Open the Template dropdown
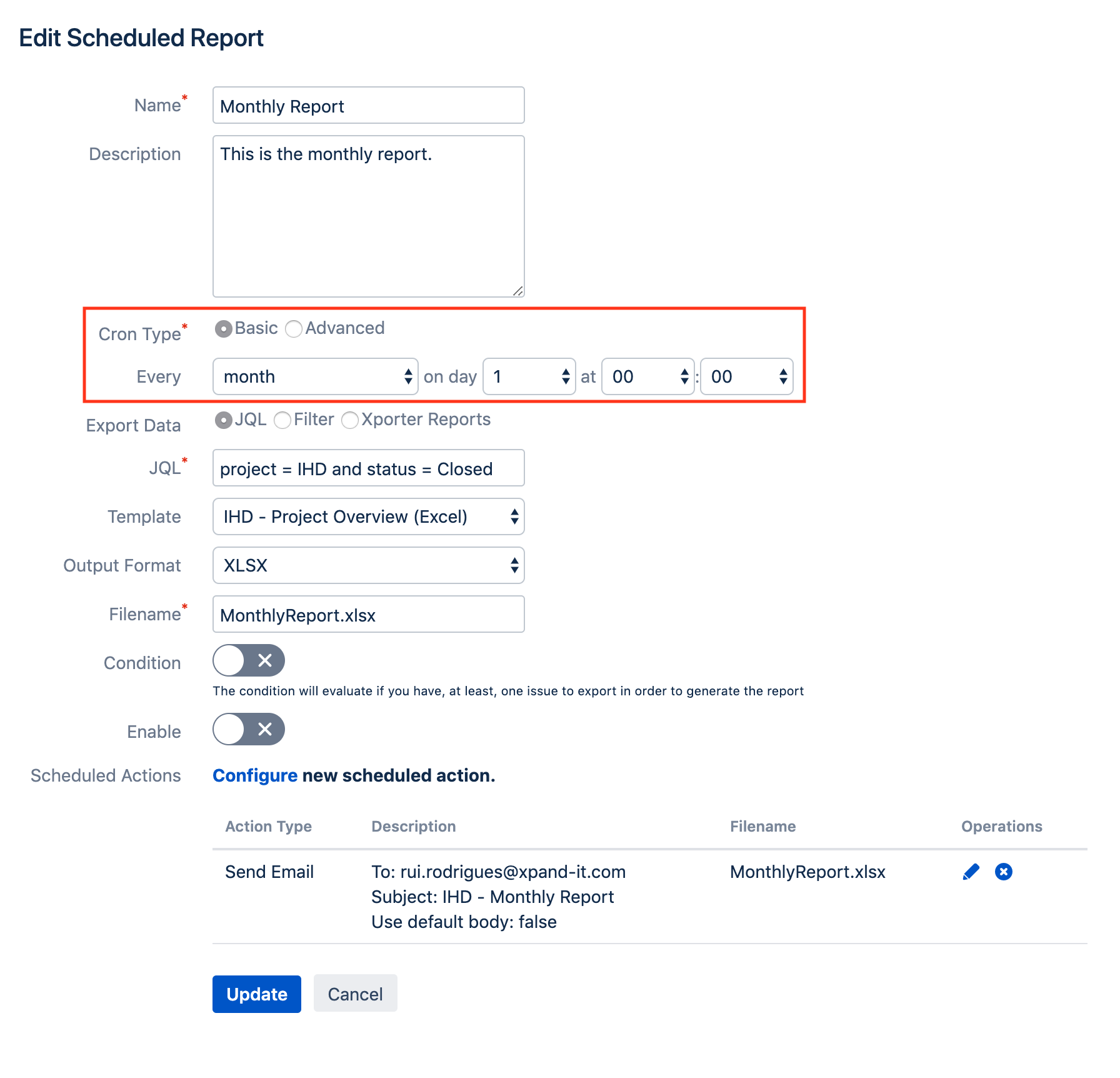The height and width of the screenshot is (1078, 1120). [x=368, y=516]
